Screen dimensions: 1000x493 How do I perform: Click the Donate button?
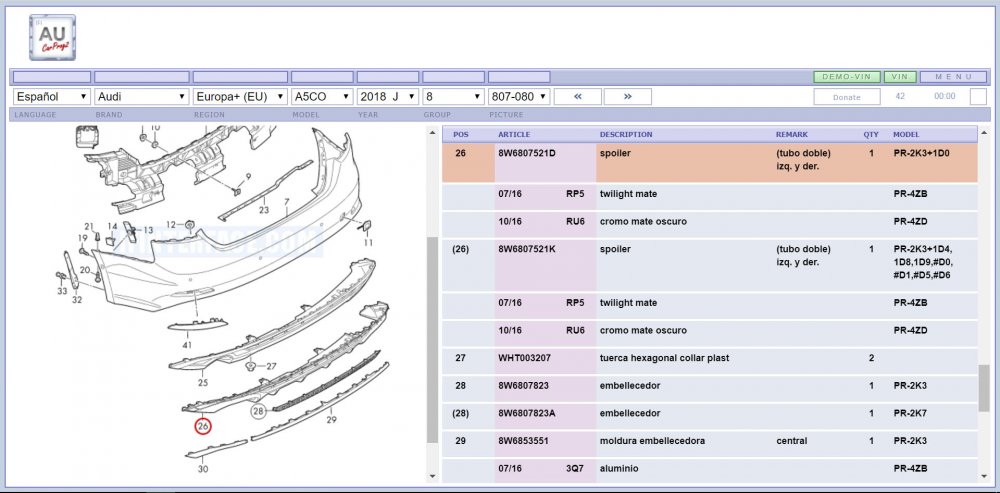pyautogui.click(x=847, y=97)
